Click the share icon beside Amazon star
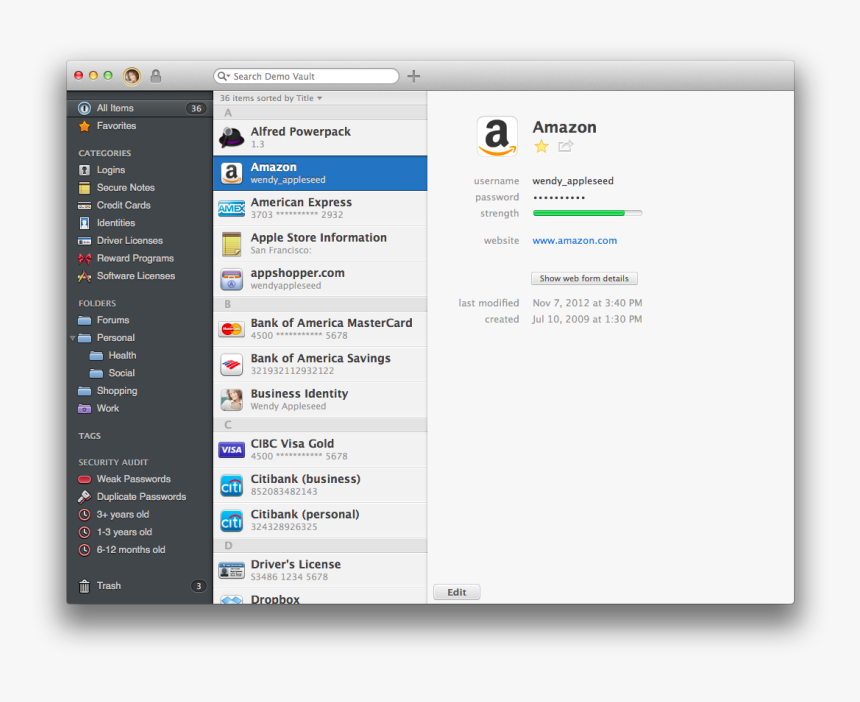The height and width of the screenshot is (702, 860). (x=565, y=146)
